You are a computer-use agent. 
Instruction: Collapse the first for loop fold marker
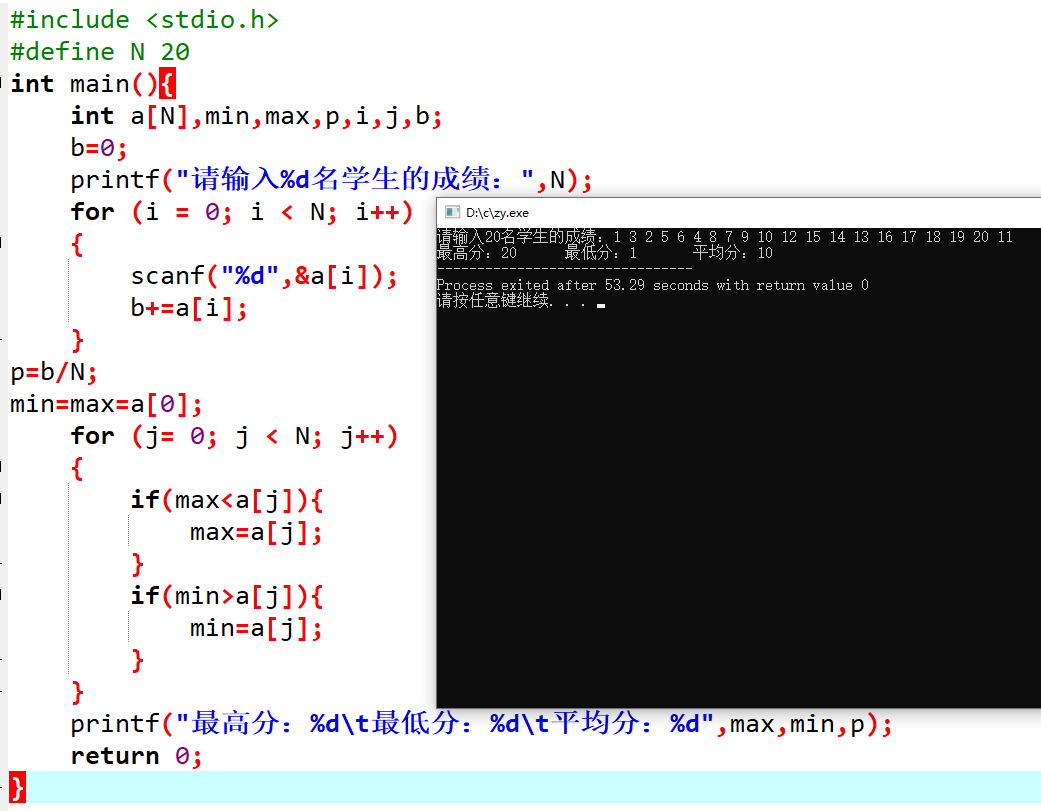[3, 243]
